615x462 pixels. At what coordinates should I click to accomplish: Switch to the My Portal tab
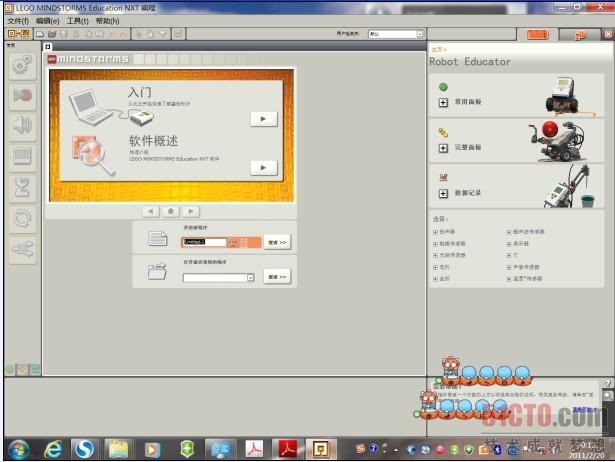pos(580,35)
